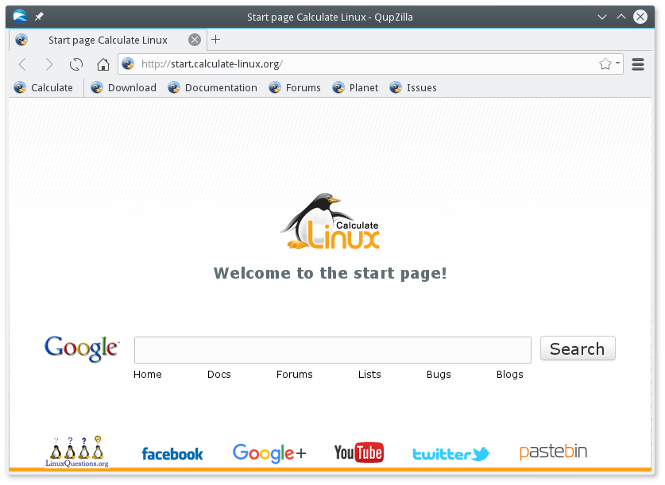Open the pastebin logo link
The image size is (665, 485).
[x=553, y=452]
